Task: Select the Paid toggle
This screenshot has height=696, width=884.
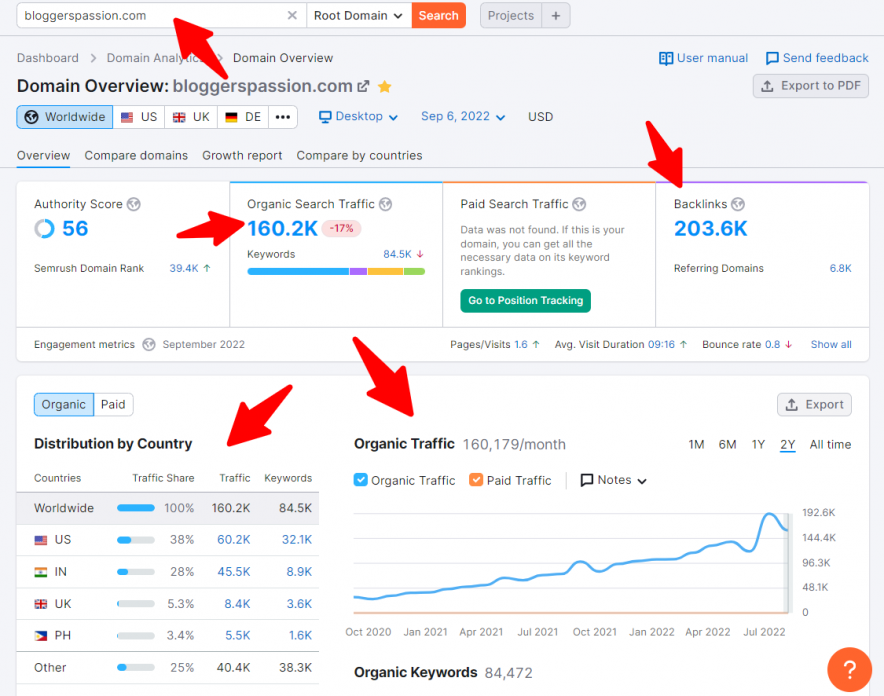Action: [113, 405]
